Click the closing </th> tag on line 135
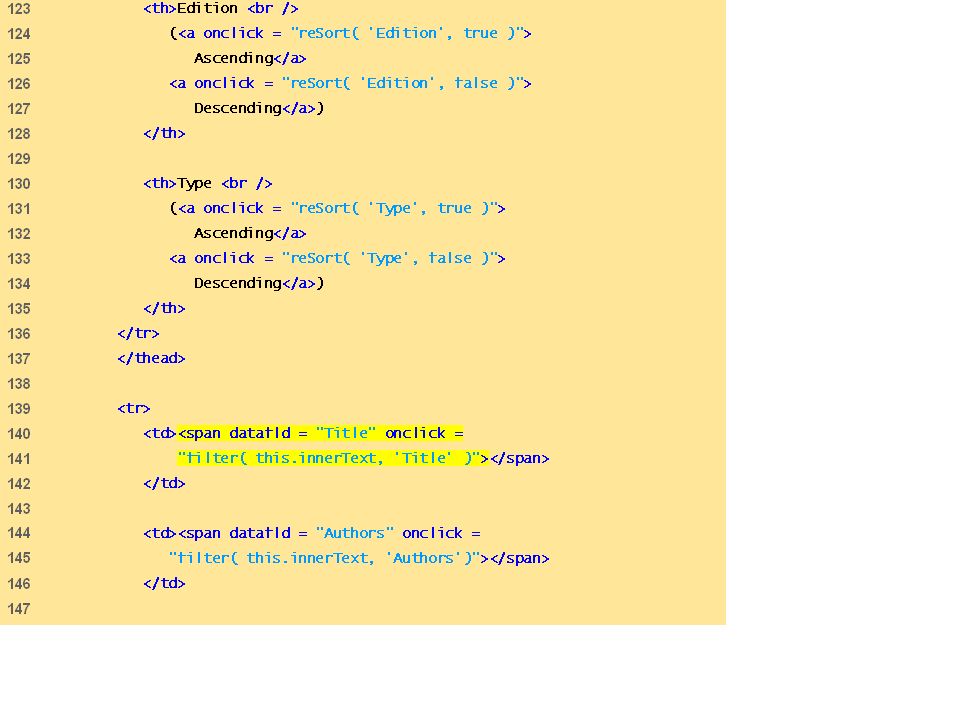 pos(164,309)
